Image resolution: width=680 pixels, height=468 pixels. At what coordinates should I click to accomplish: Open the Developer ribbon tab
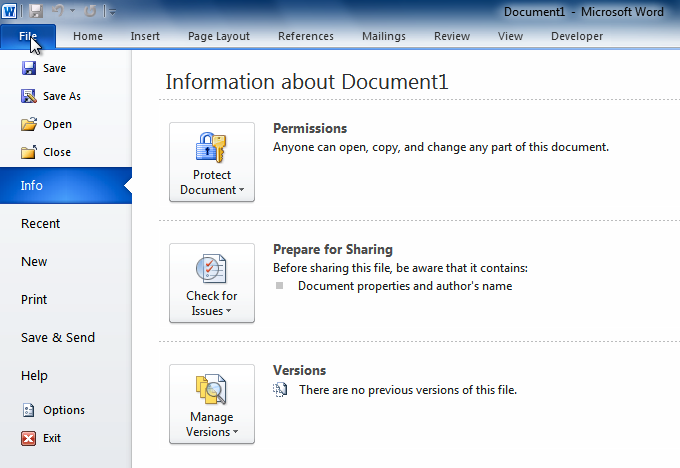tap(577, 36)
